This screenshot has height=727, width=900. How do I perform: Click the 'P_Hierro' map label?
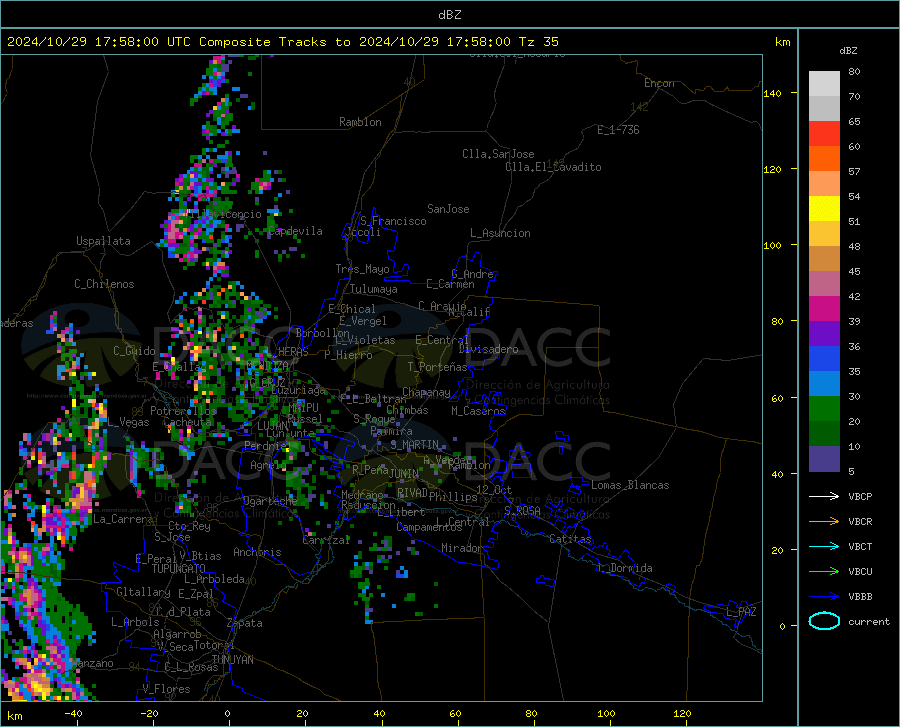point(348,355)
